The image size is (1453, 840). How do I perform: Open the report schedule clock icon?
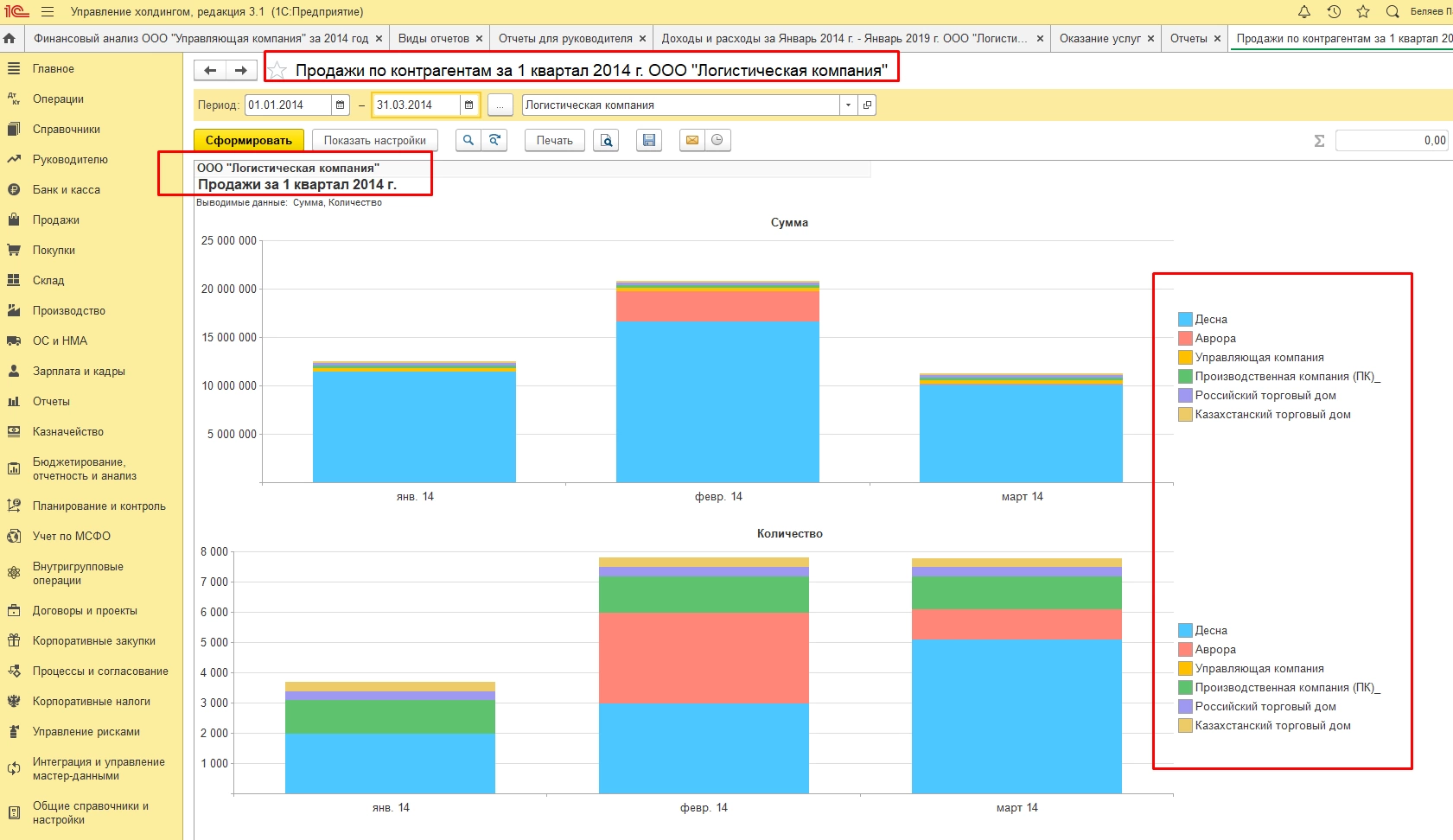(717, 140)
